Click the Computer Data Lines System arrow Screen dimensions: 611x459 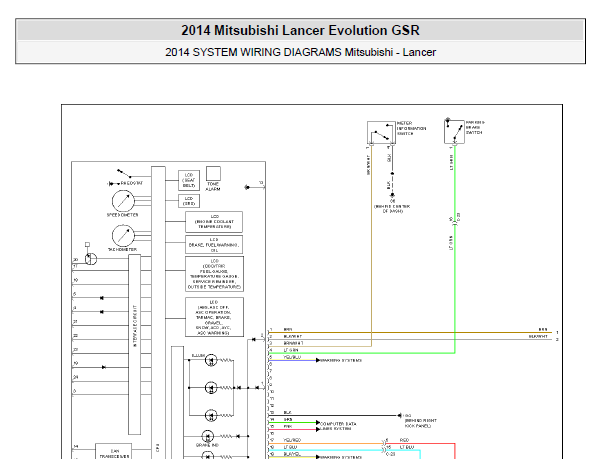pos(318,423)
